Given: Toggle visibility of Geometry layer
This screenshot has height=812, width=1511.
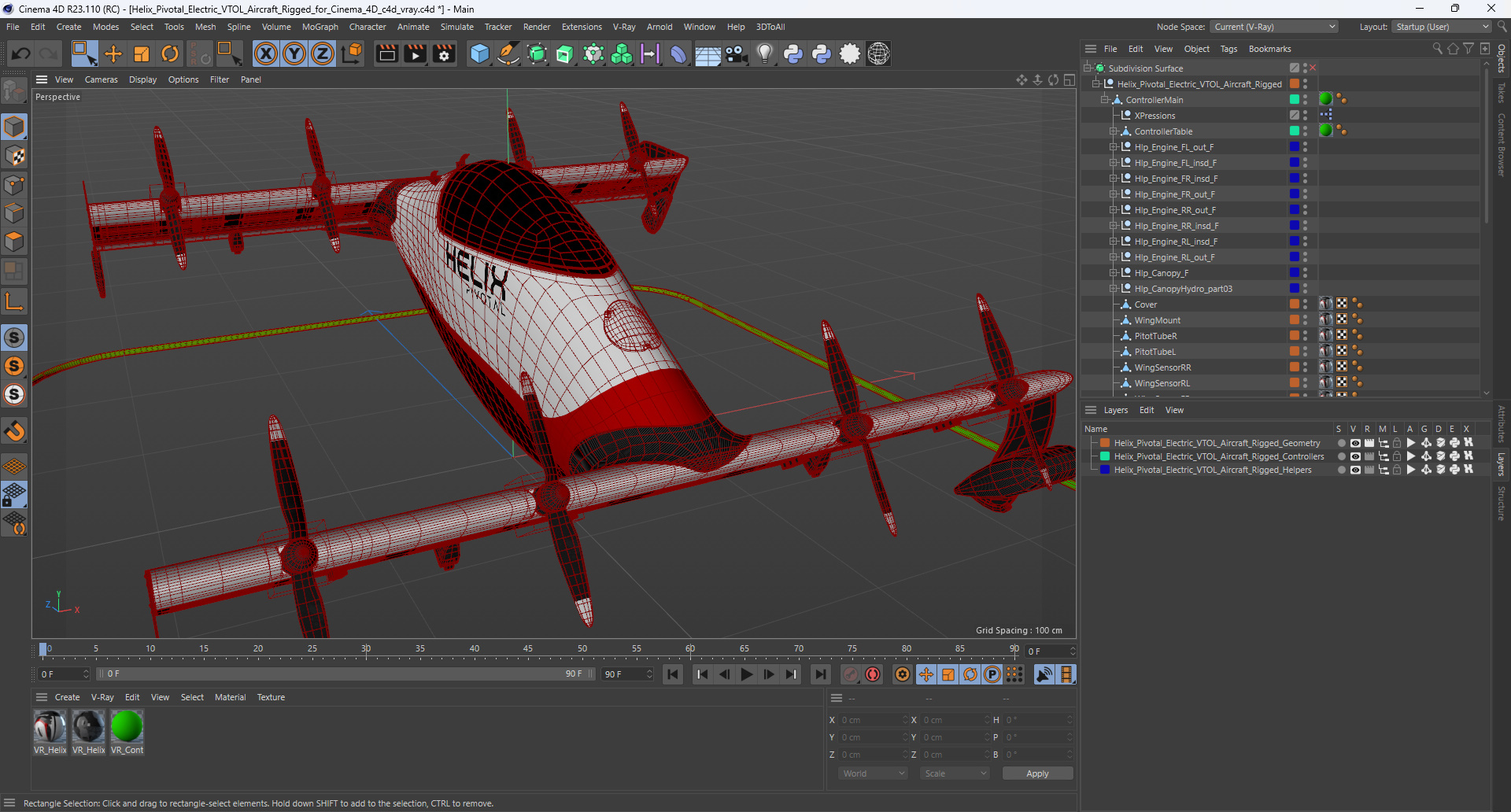Looking at the screenshot, I should (1355, 443).
